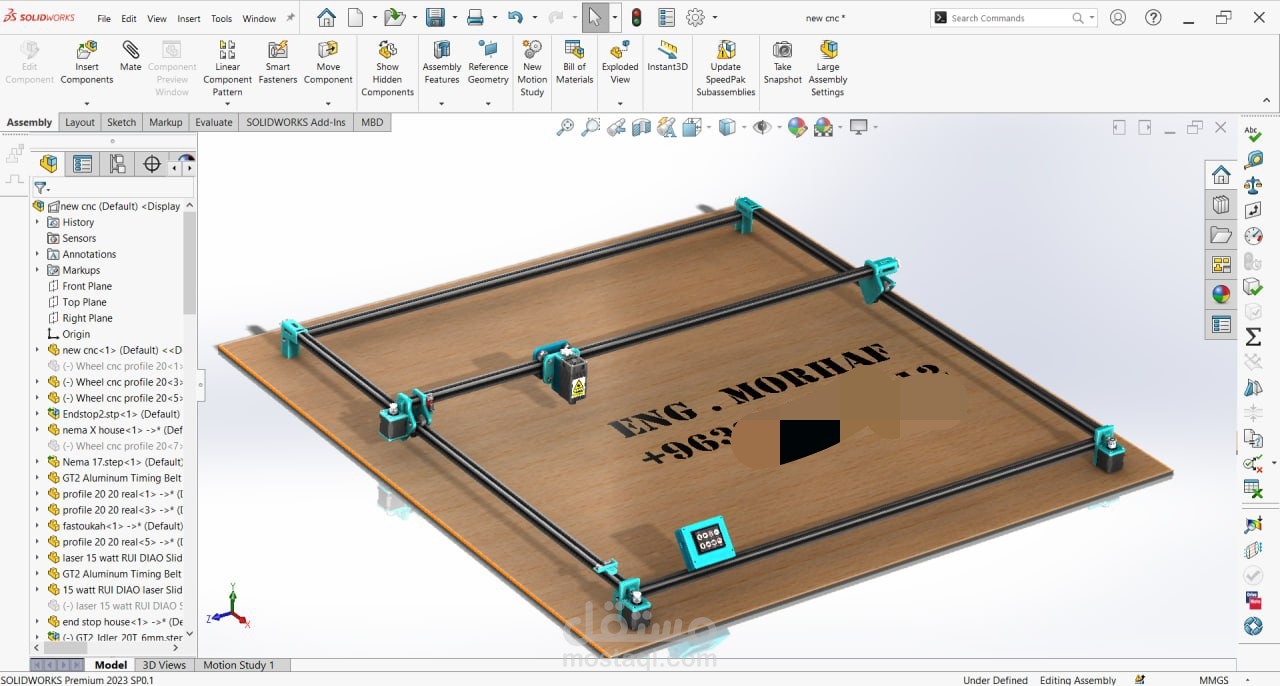Open Motion Study 1 tab
The height and width of the screenshot is (686, 1280).
pyautogui.click(x=238, y=665)
